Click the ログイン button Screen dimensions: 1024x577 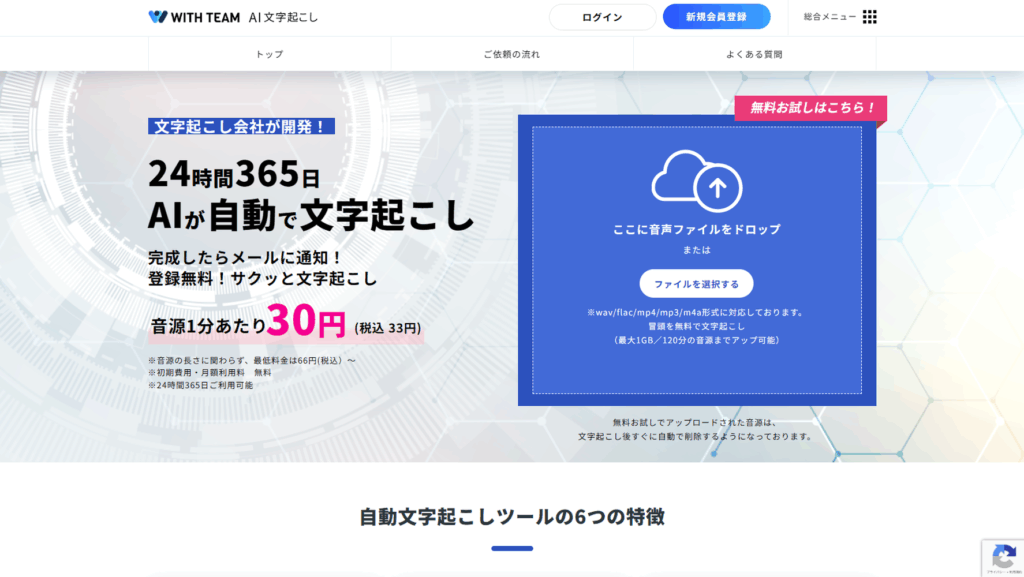click(x=602, y=17)
